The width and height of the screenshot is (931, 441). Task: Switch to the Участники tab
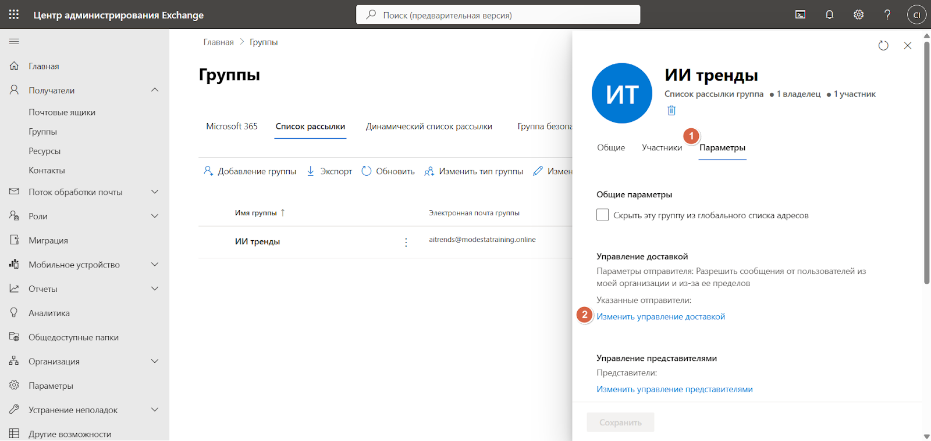click(661, 148)
